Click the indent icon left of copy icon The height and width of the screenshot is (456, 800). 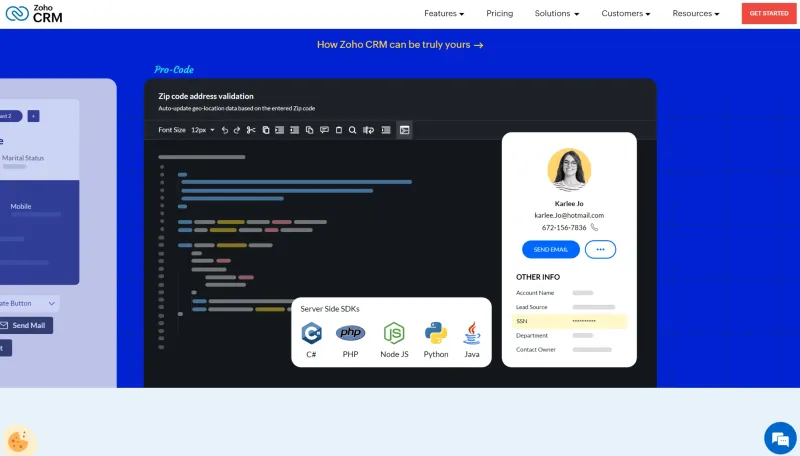point(294,130)
